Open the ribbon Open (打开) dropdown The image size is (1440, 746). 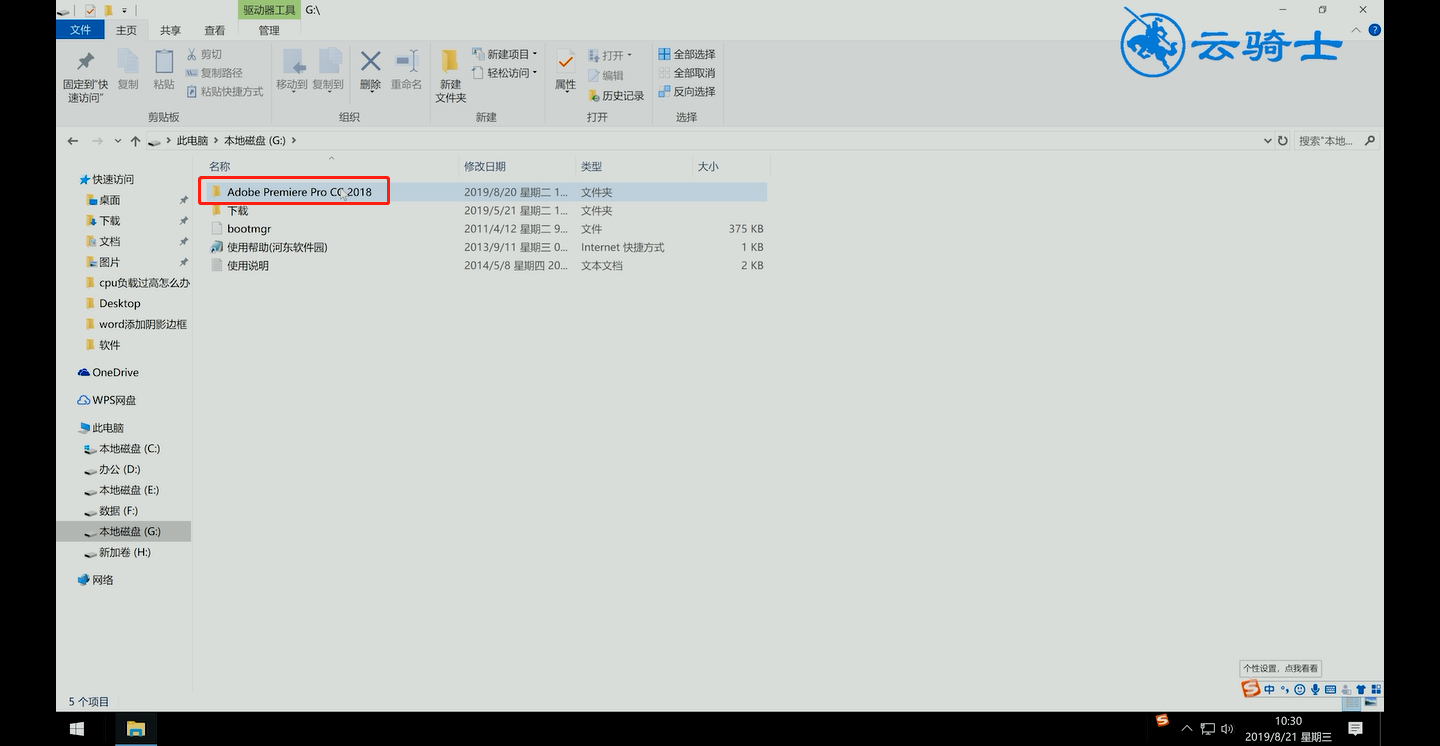610,55
